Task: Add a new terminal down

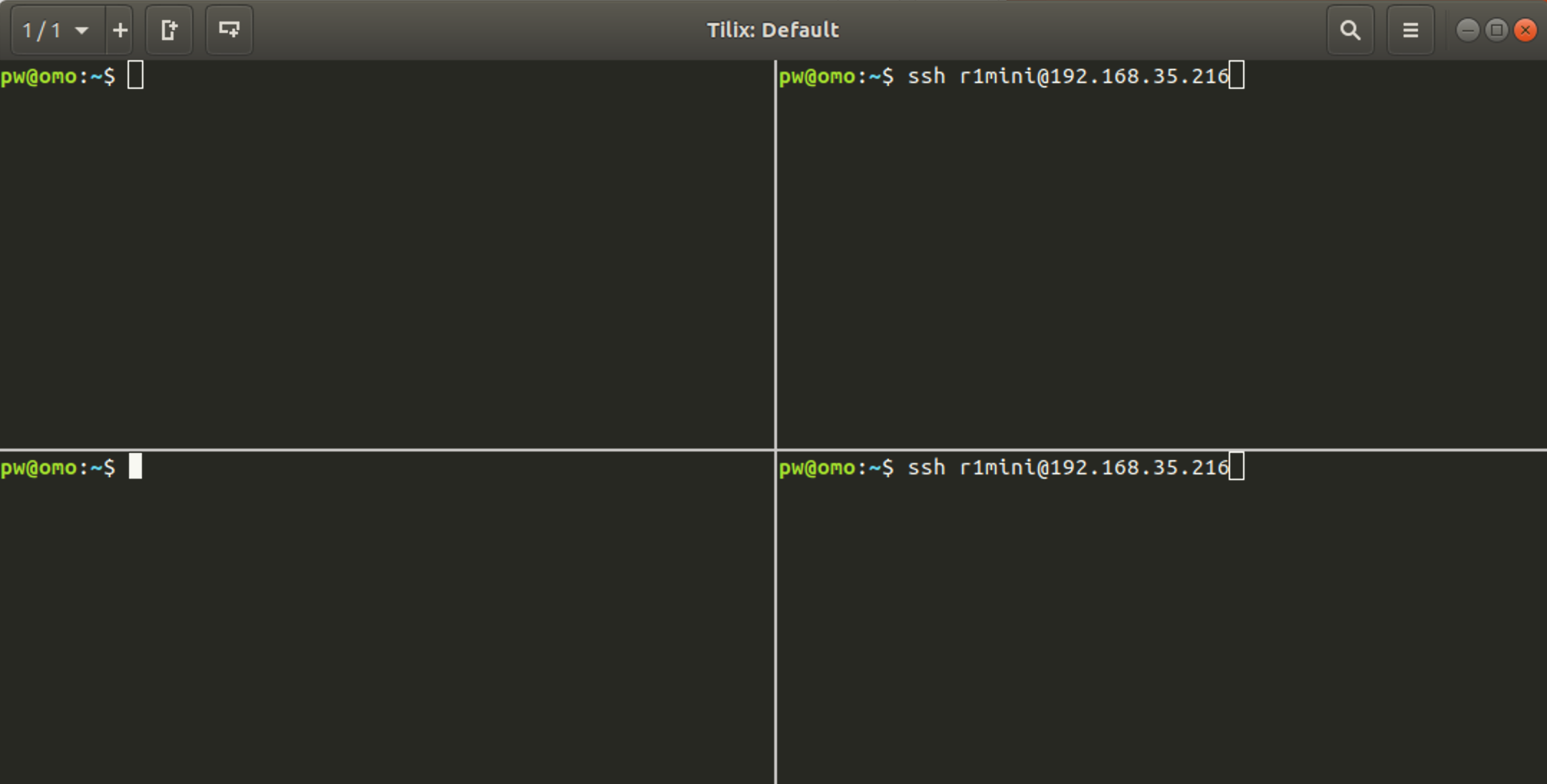Action: pyautogui.click(x=229, y=30)
